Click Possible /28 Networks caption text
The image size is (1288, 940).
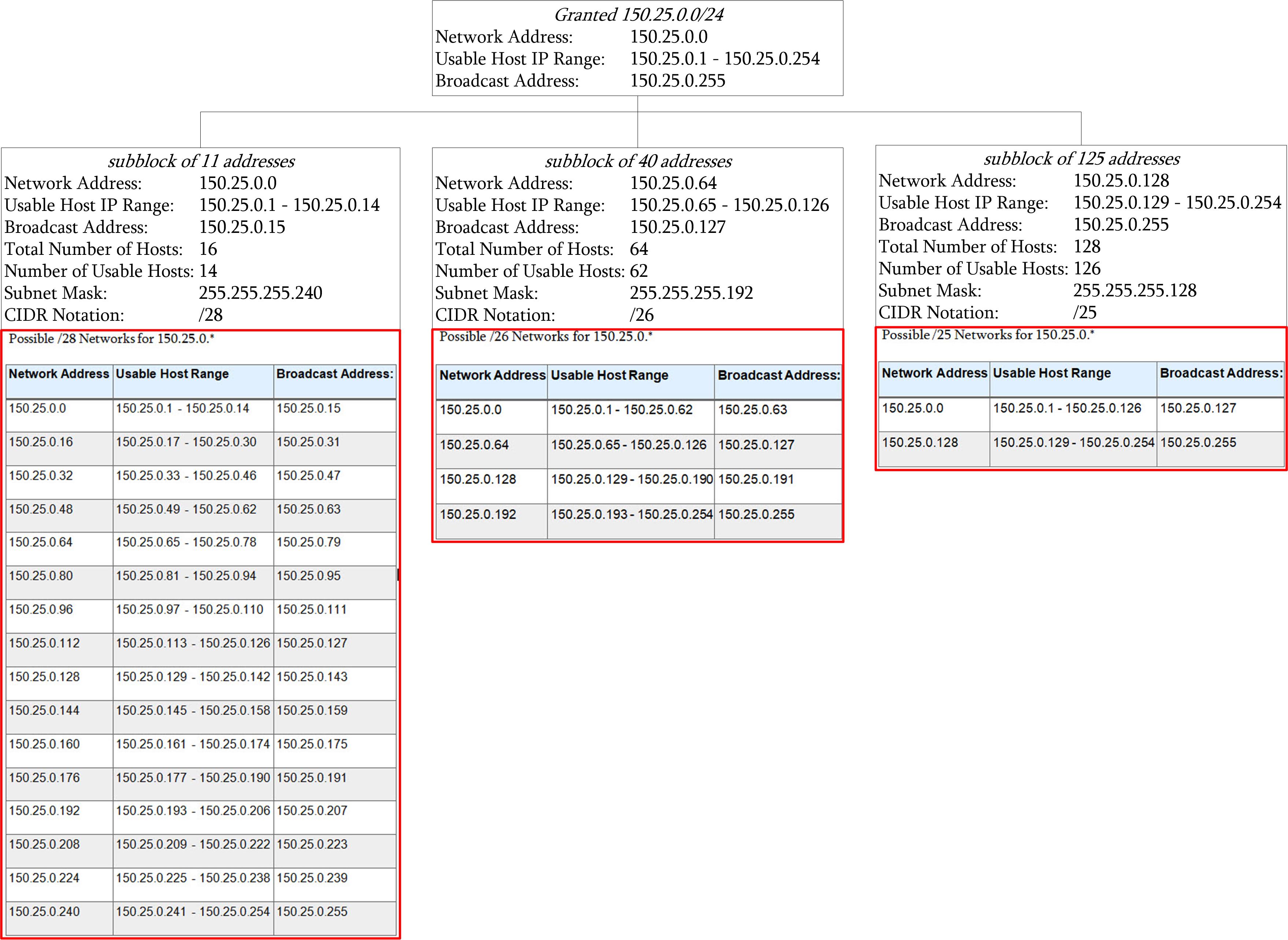click(x=111, y=339)
